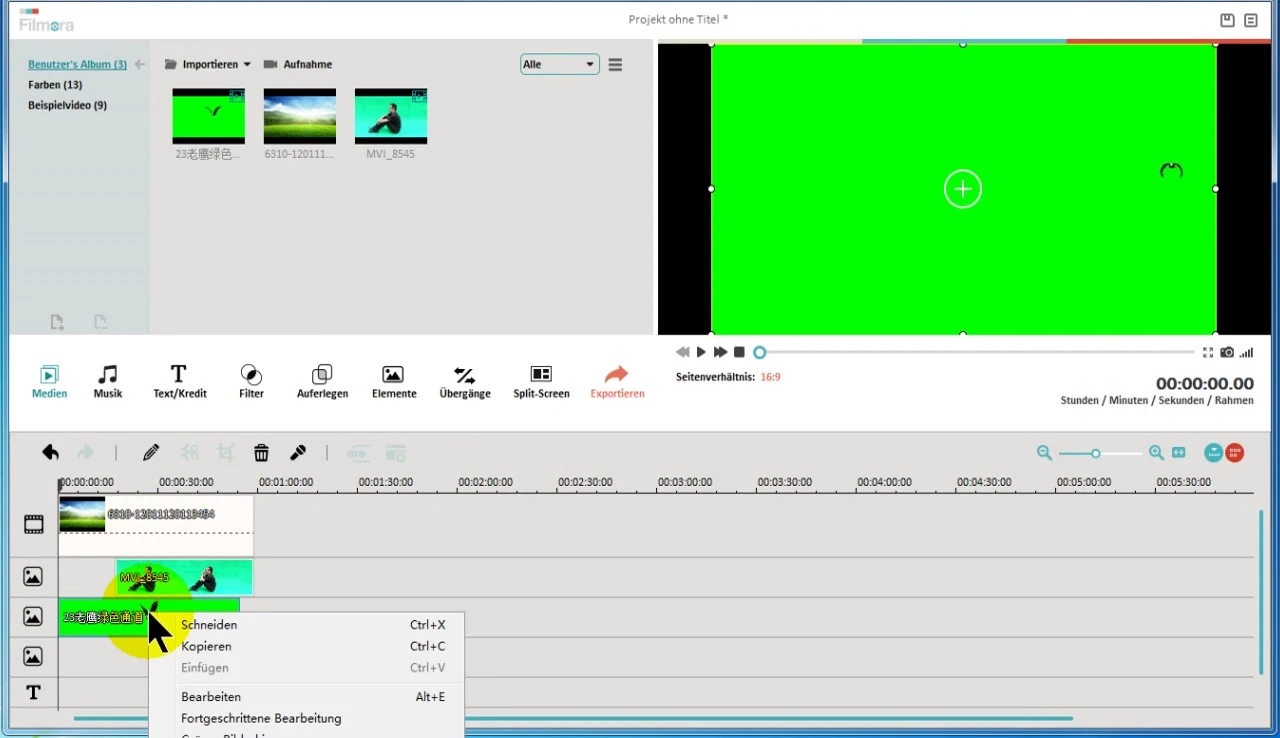The image size is (1280, 738).
Task: Click the split scissors icon
Action: tap(190, 453)
